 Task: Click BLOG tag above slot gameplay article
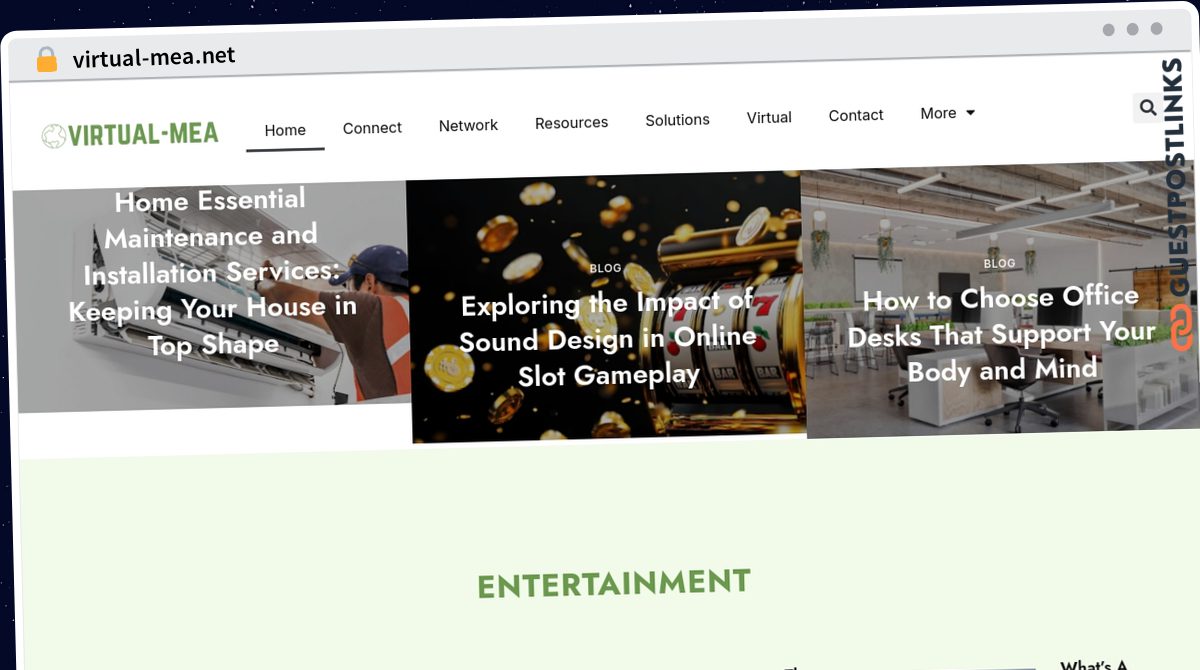click(605, 268)
